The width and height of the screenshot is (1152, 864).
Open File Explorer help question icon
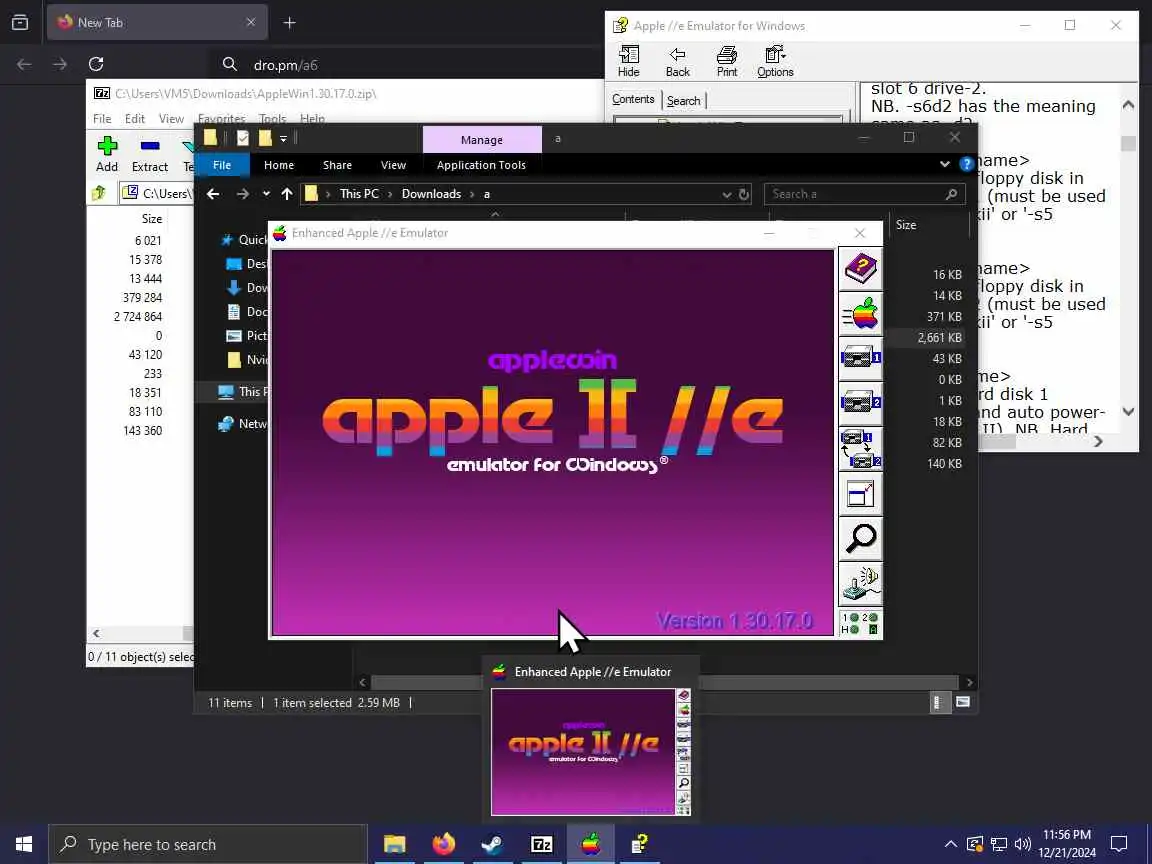point(967,165)
